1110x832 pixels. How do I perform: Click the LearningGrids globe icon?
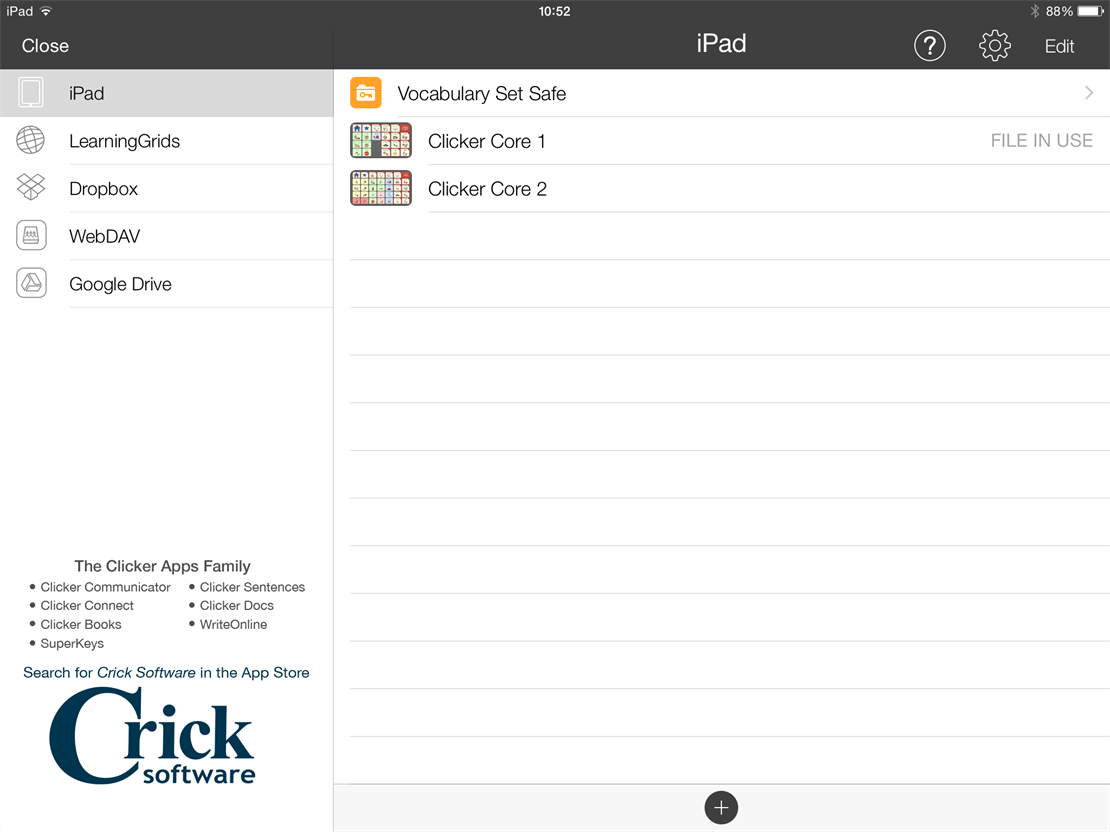30,140
